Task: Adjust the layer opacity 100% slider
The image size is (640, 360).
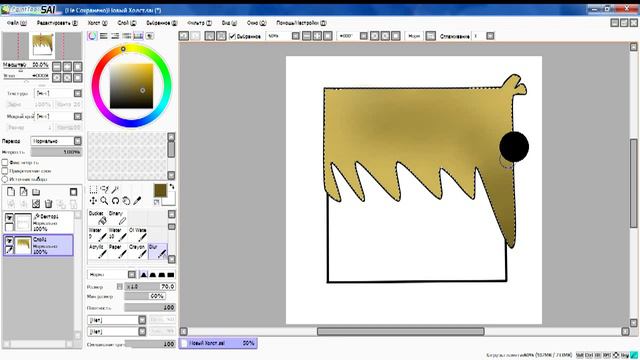Action: click(x=56, y=152)
